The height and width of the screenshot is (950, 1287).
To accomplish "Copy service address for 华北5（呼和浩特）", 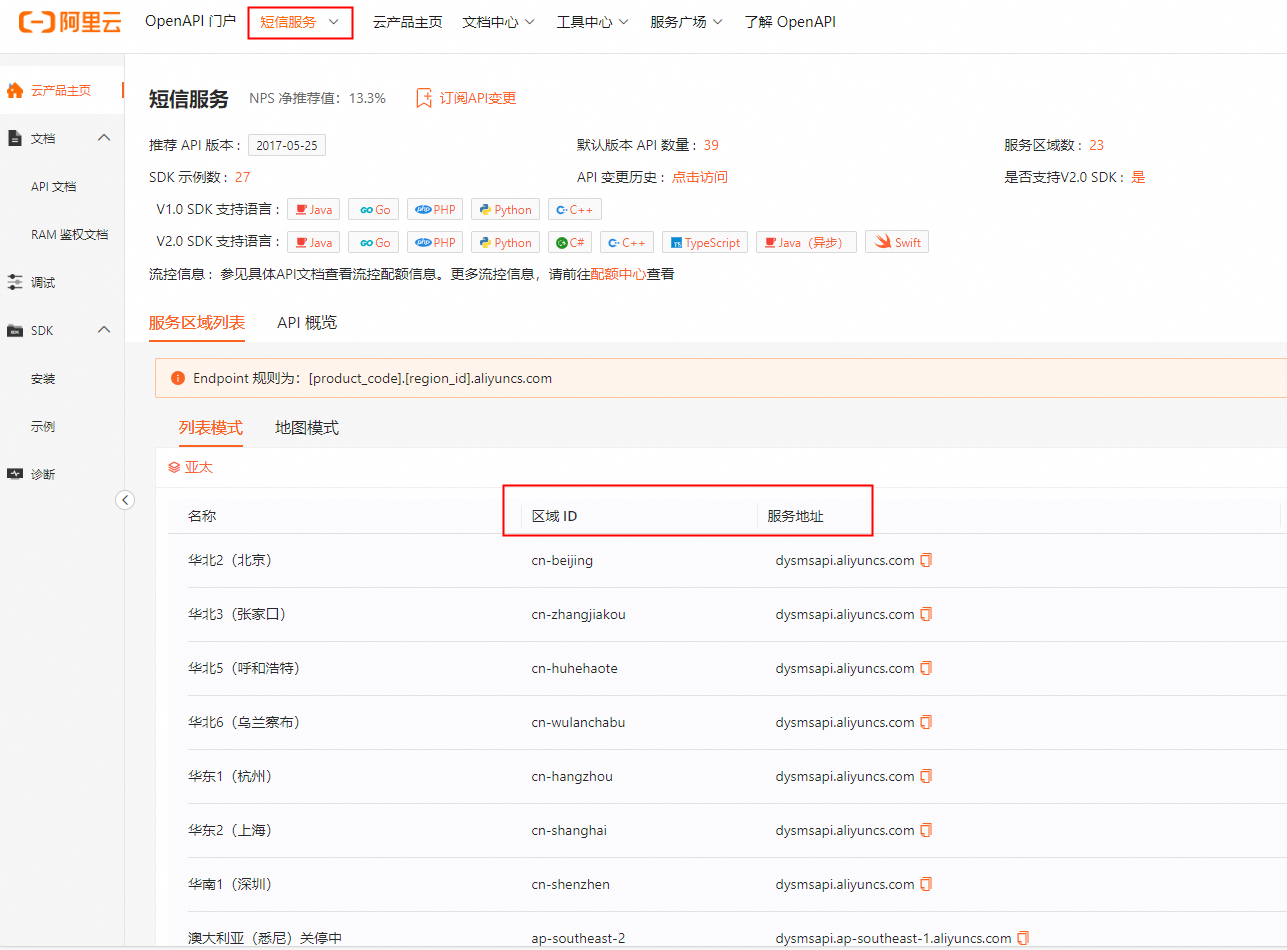I will click(x=926, y=668).
